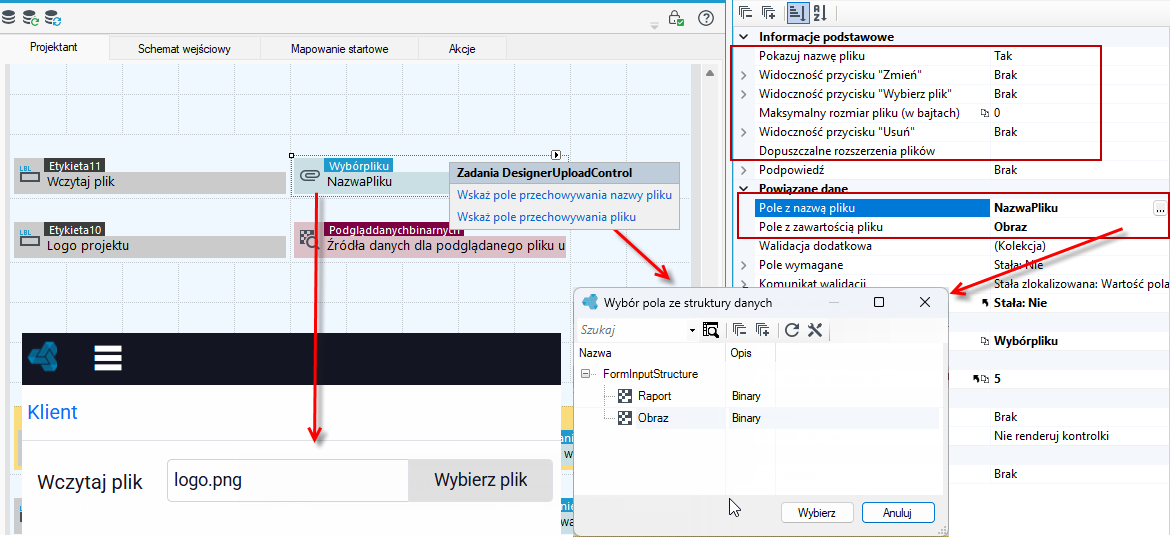Click the Opis column header in dialog
This screenshot has height=550, width=1170.
click(x=750, y=352)
